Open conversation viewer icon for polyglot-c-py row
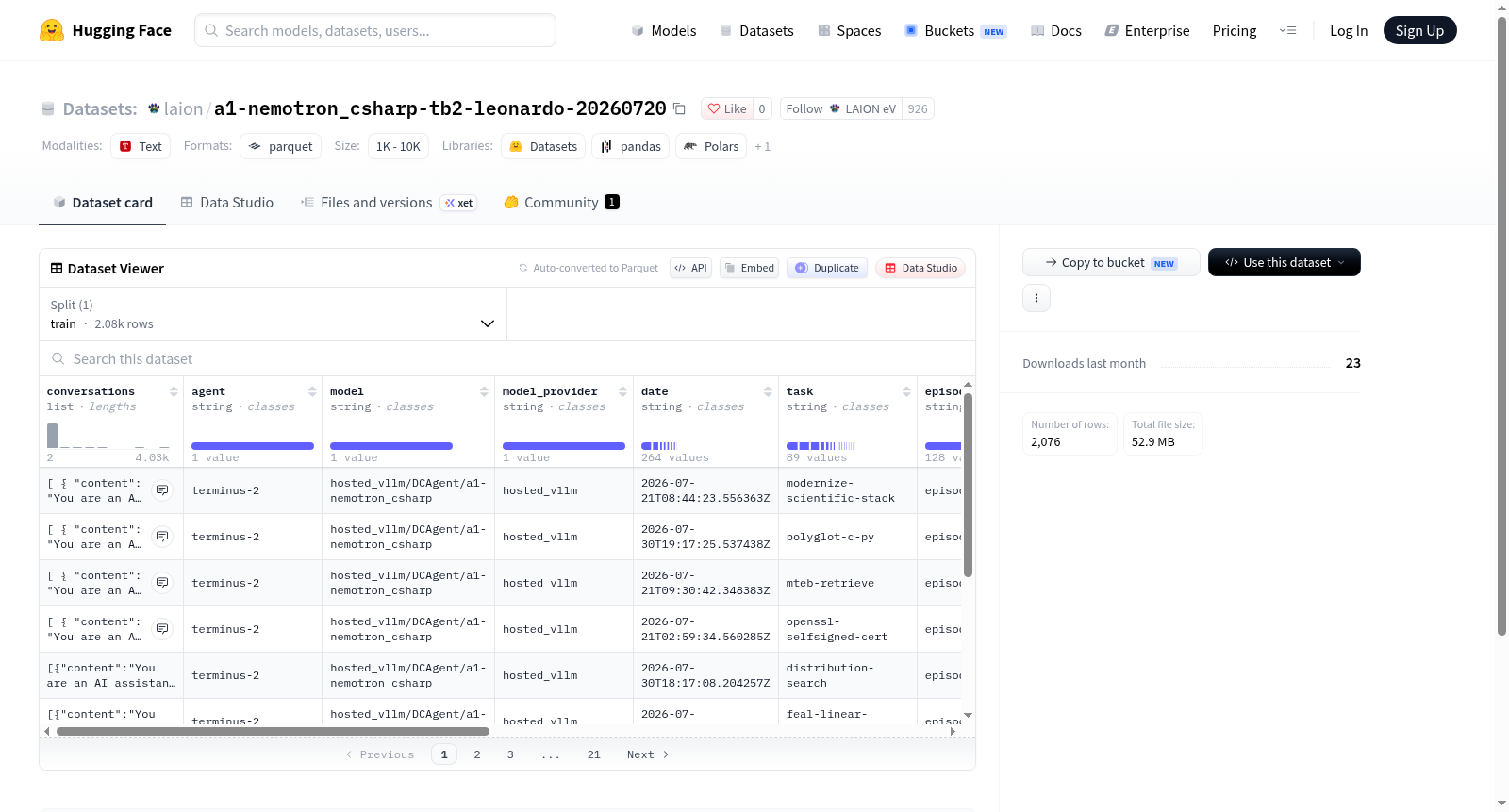Image resolution: width=1509 pixels, height=812 pixels. pyautogui.click(x=162, y=537)
